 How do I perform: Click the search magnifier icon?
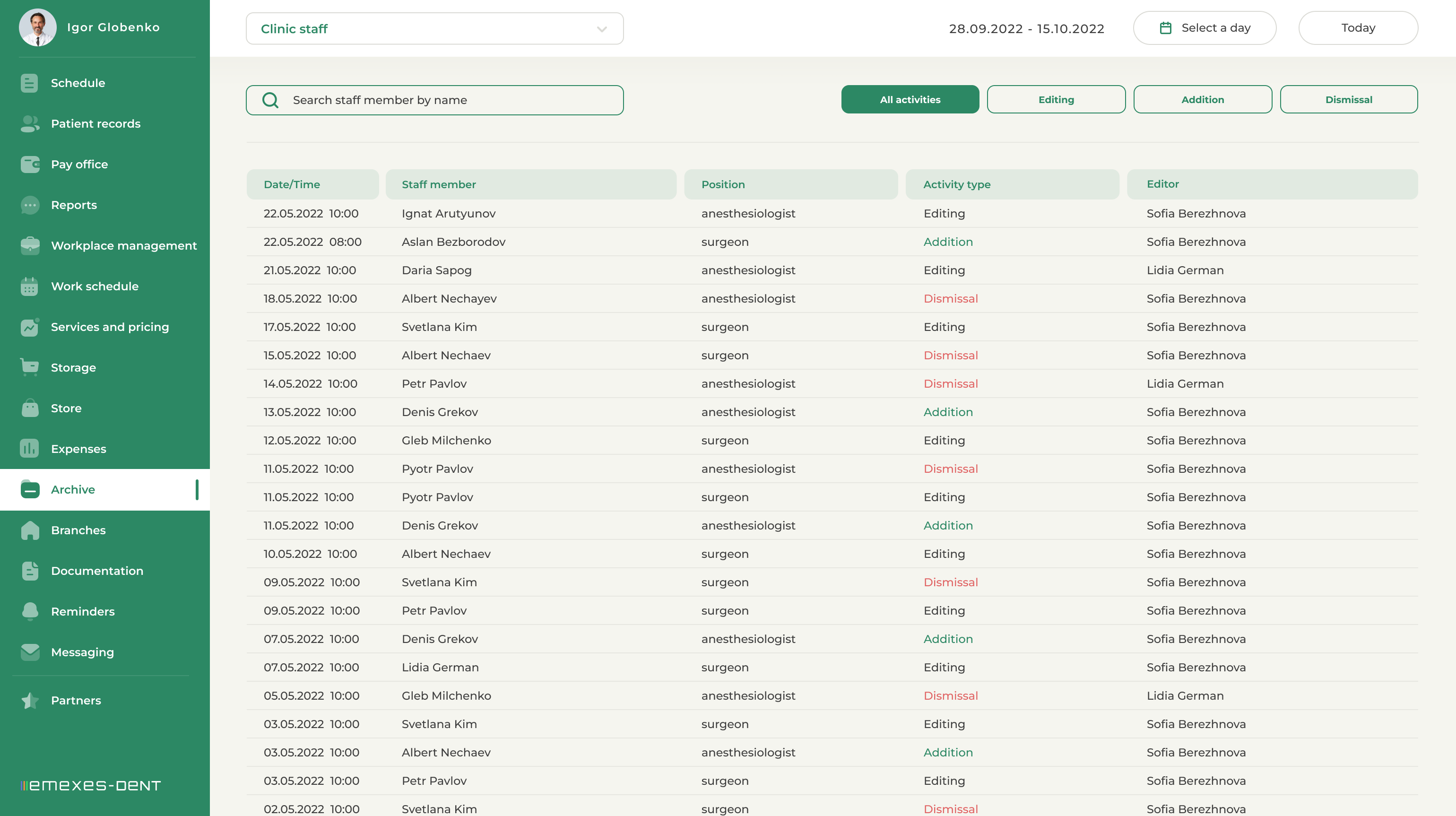(x=270, y=100)
